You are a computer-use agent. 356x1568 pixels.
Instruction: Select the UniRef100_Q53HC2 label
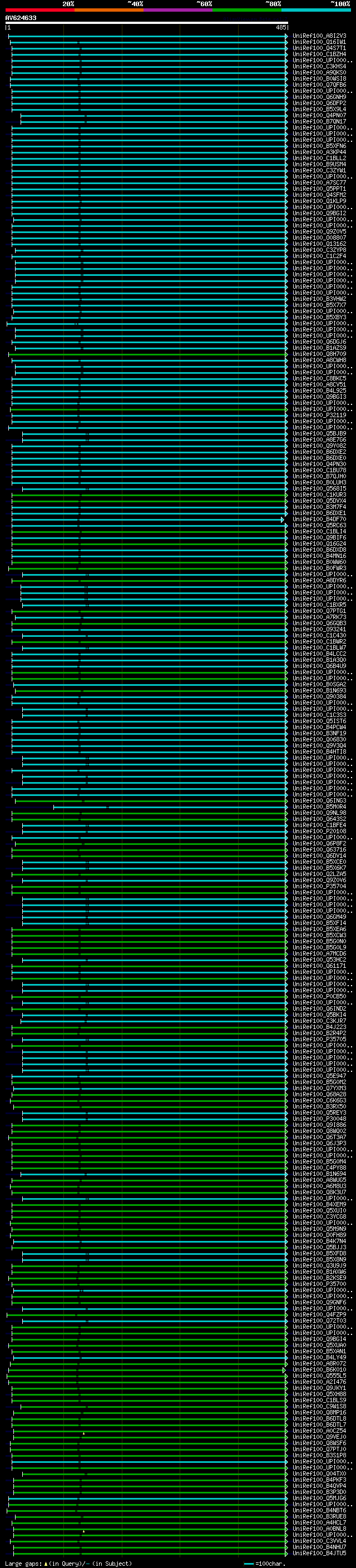[x=319, y=959]
